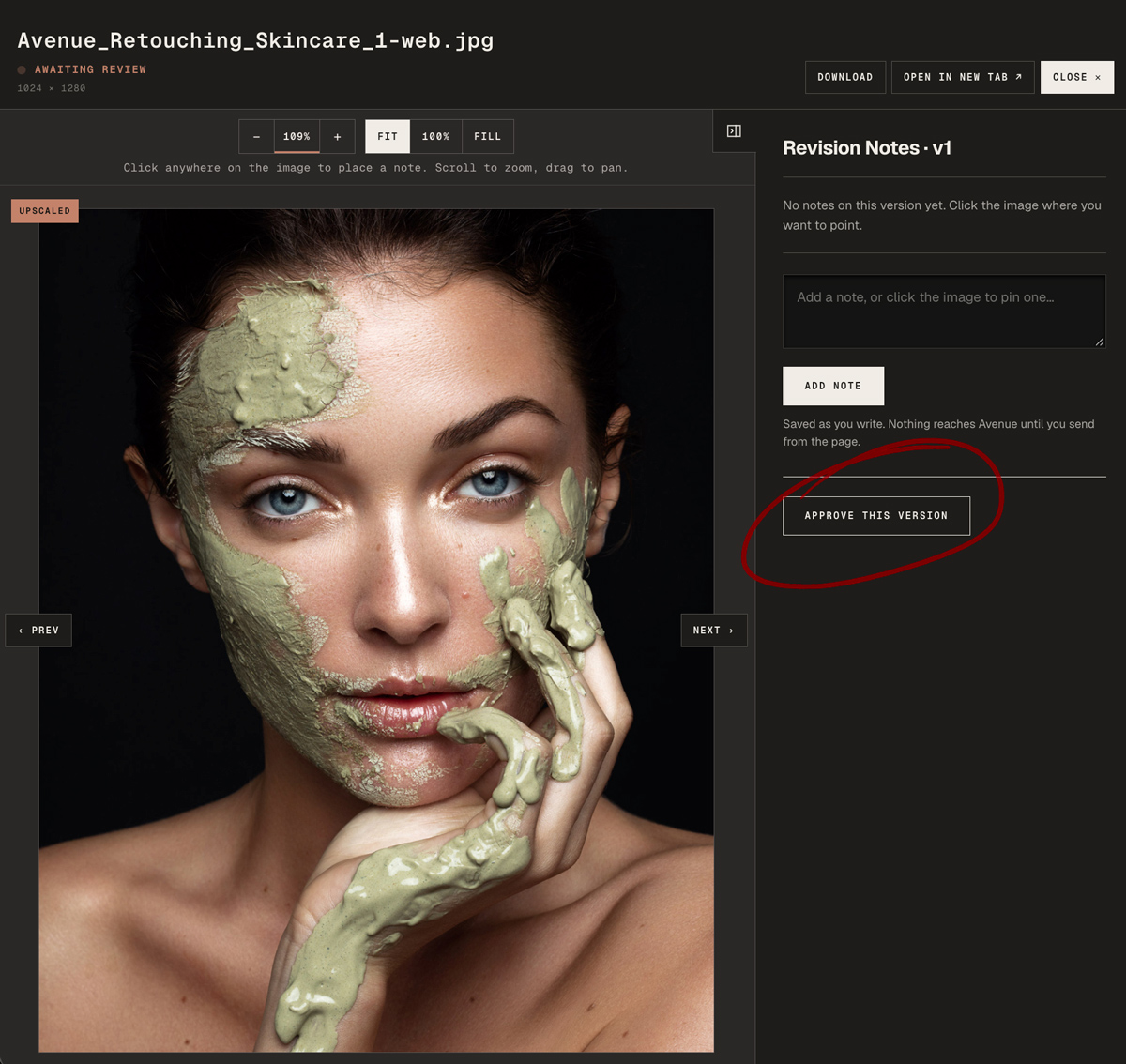Collapse the revision notes side panel icon
The width and height of the screenshot is (1126, 1064).
(x=734, y=131)
